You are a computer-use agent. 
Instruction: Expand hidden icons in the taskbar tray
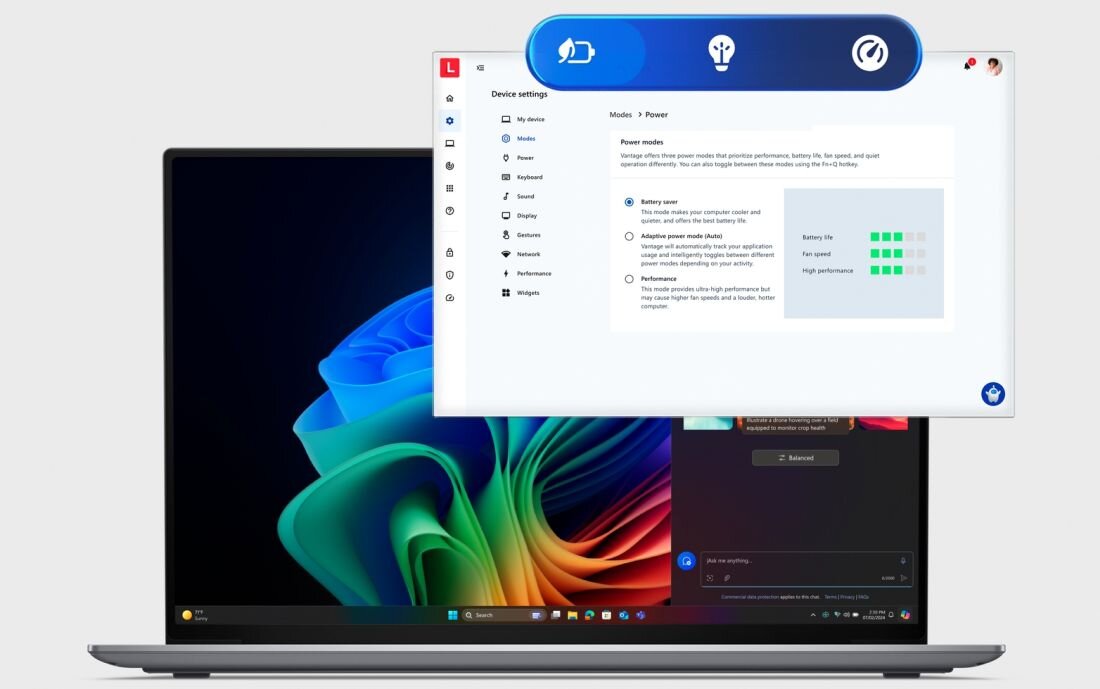coord(811,614)
